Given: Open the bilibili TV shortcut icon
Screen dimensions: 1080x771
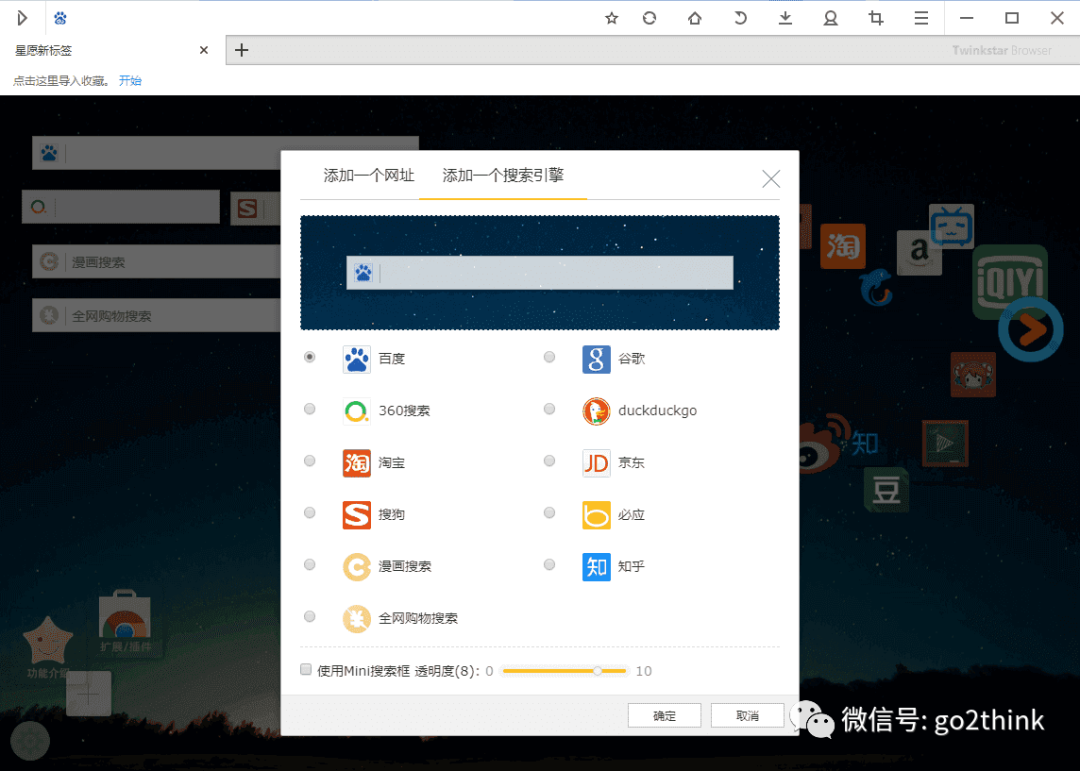Looking at the screenshot, I should pos(951,226).
